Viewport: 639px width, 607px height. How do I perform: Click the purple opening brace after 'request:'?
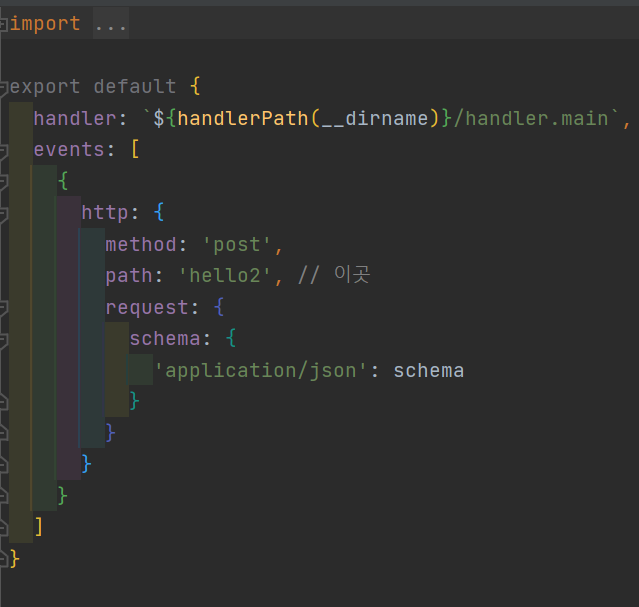click(x=219, y=307)
